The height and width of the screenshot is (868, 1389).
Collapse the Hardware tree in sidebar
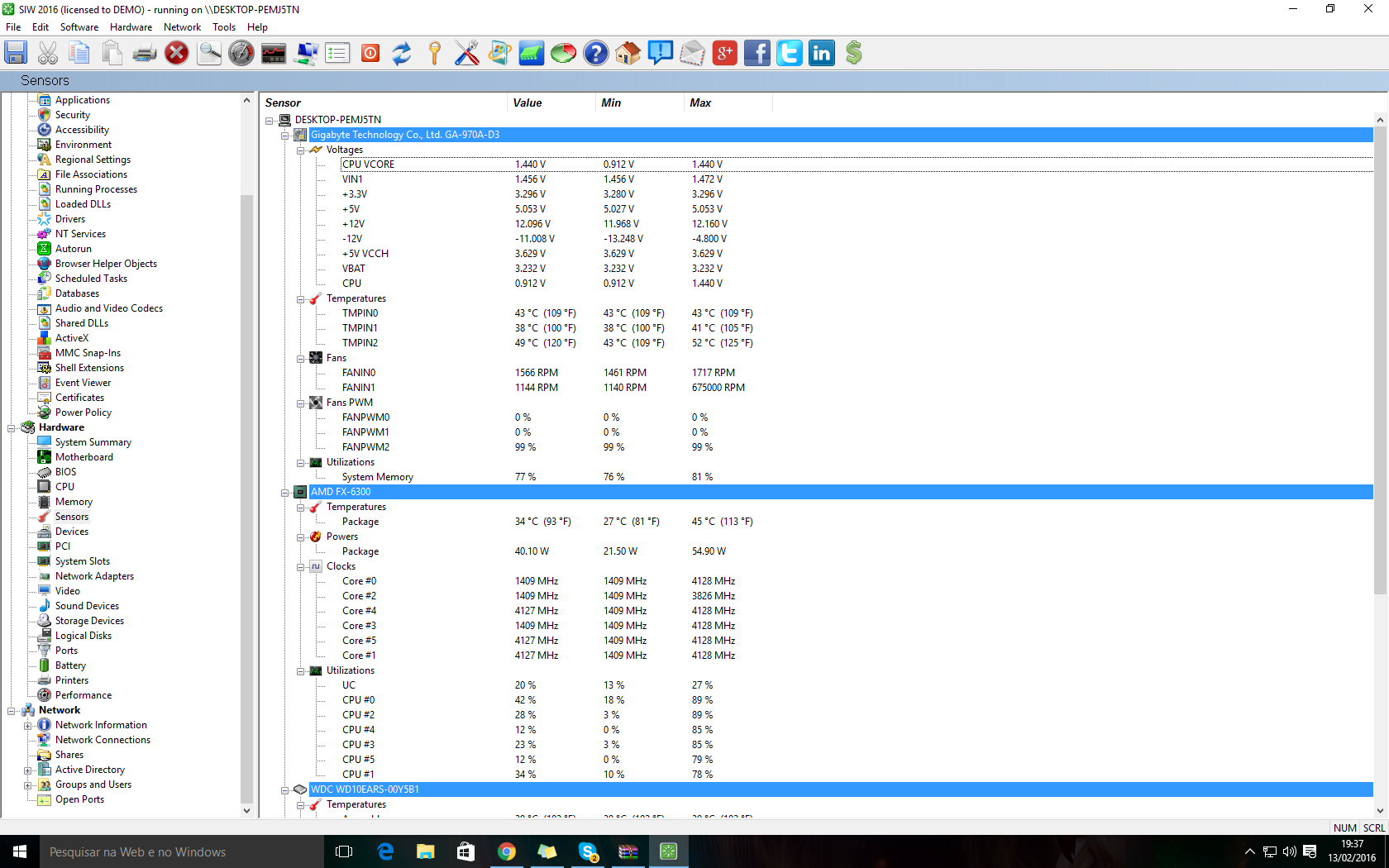pyautogui.click(x=12, y=428)
